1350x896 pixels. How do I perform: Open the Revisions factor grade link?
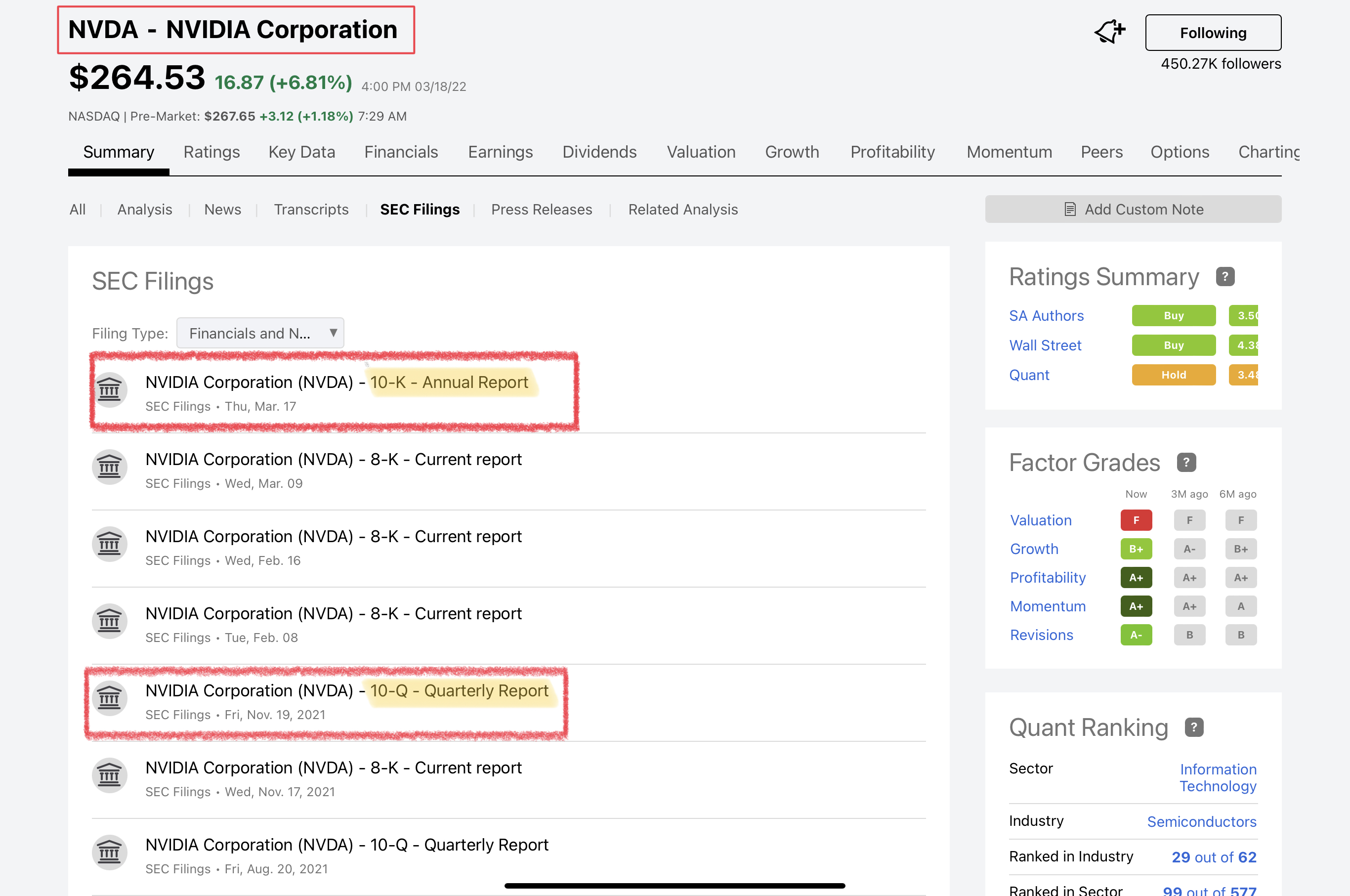[1042, 634]
